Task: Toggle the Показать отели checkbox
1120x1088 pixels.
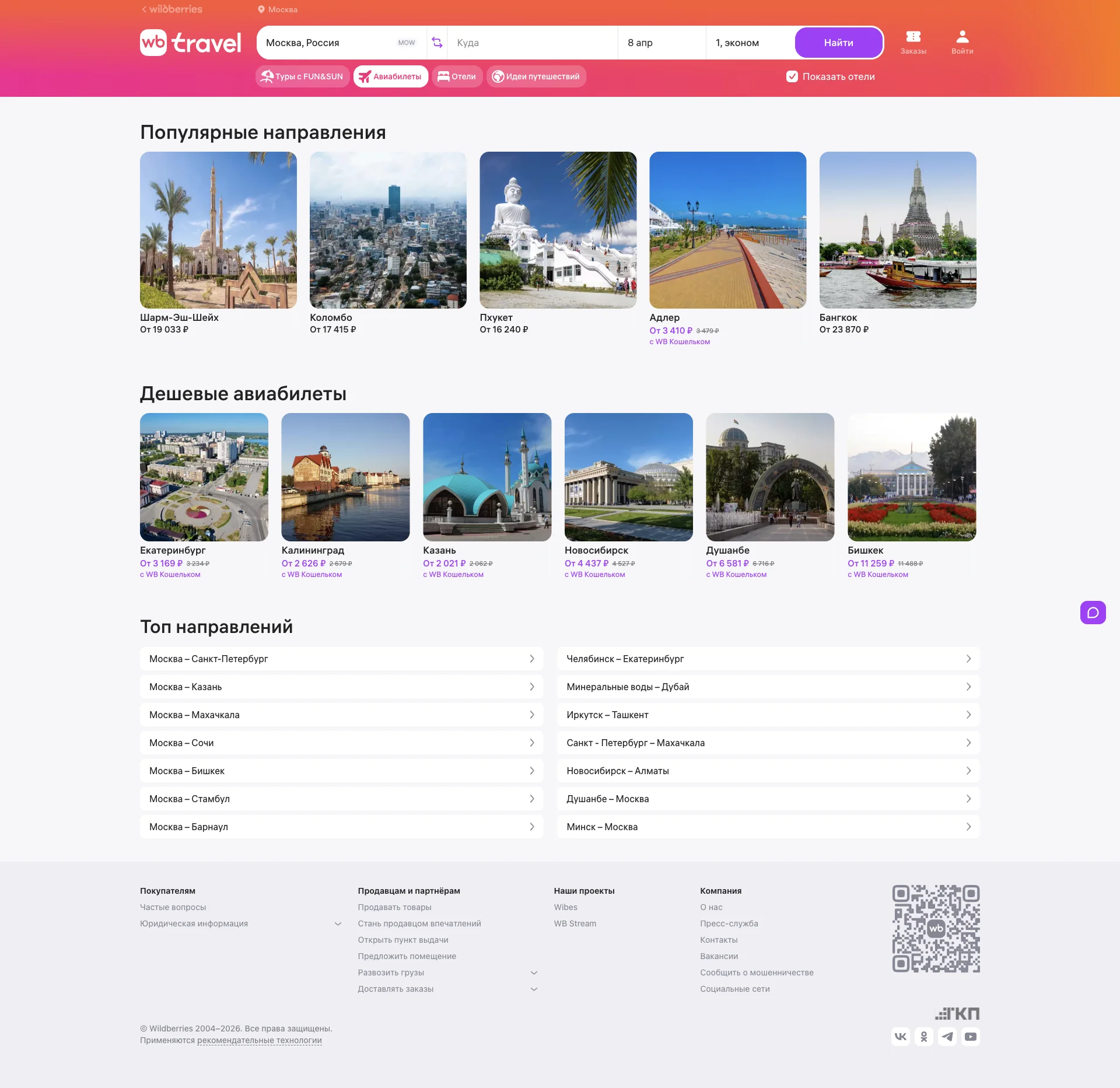Action: pos(792,76)
